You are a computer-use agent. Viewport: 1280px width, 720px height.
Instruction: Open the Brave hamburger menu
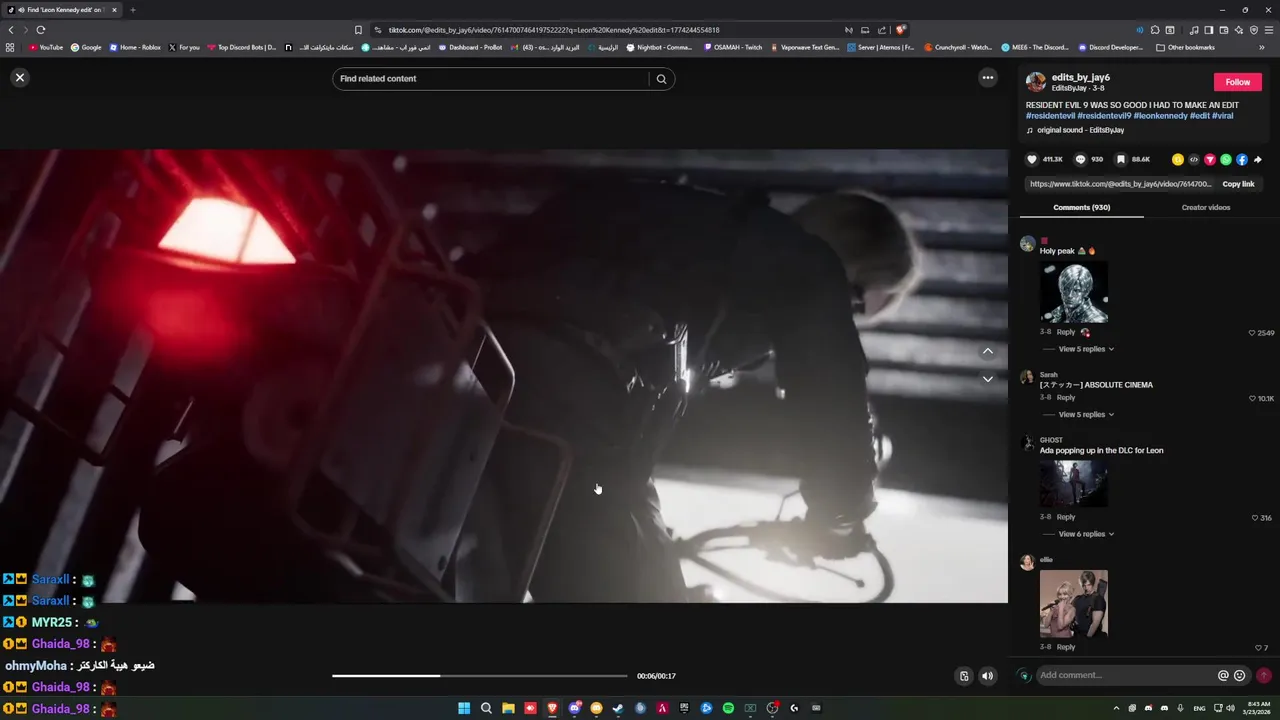tap(1269, 30)
